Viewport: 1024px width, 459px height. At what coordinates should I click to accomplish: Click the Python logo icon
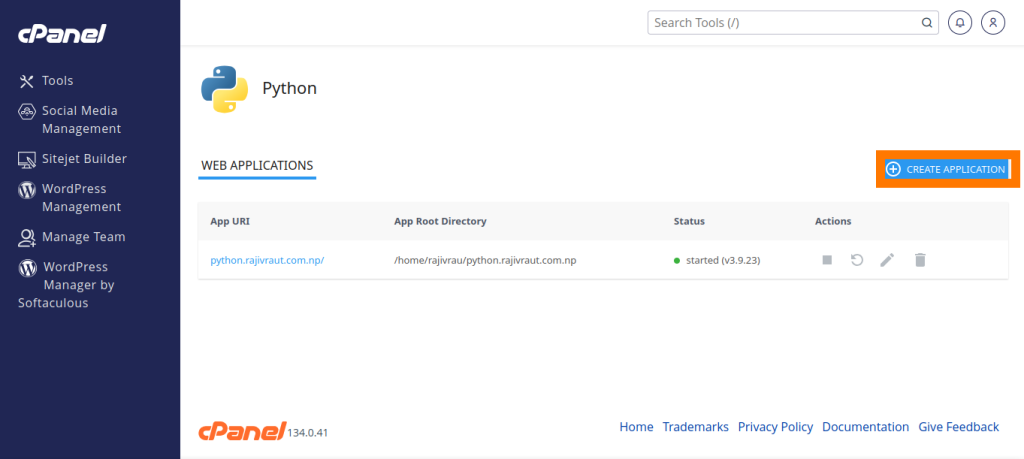pos(224,89)
